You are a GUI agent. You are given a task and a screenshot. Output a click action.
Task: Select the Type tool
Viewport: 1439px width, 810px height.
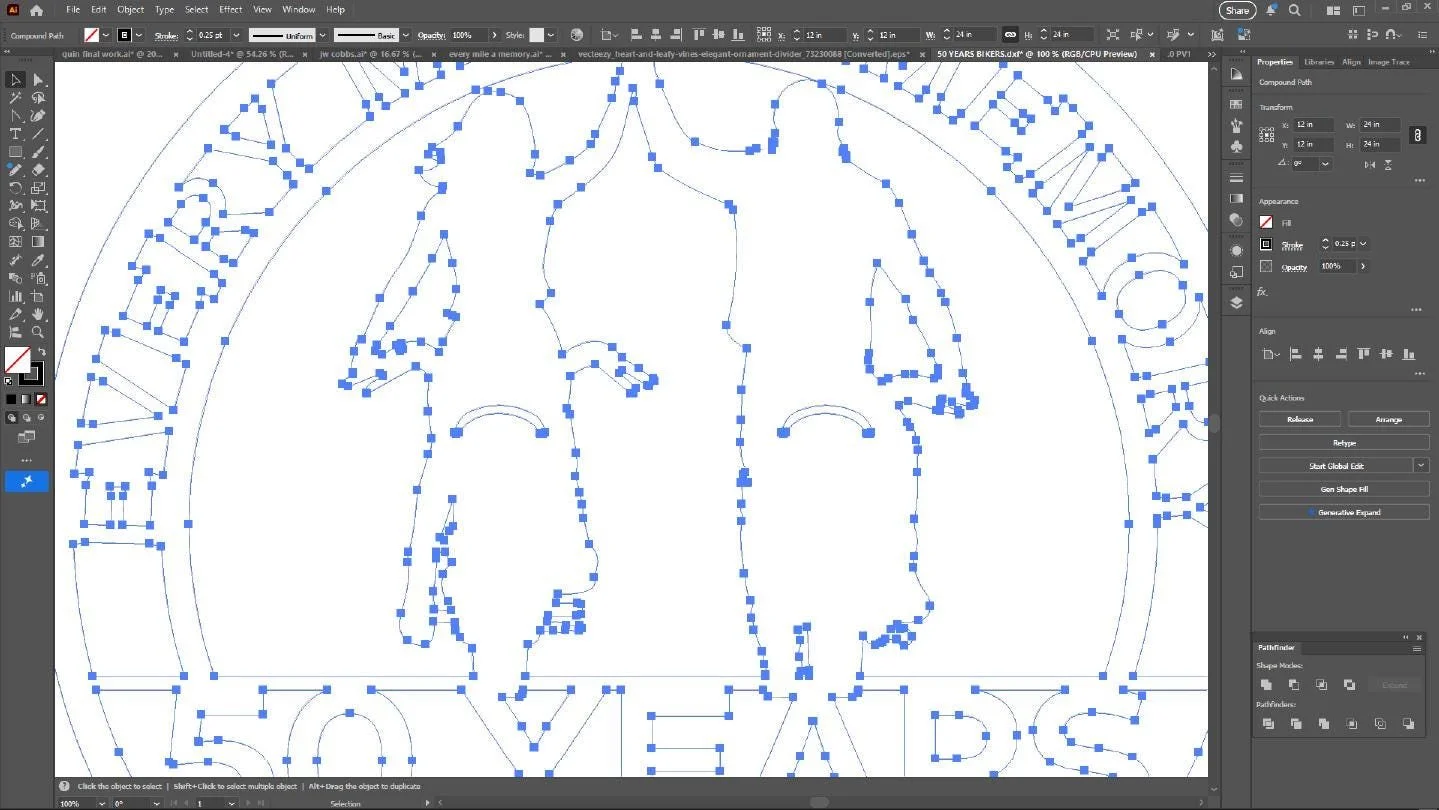(x=16, y=134)
